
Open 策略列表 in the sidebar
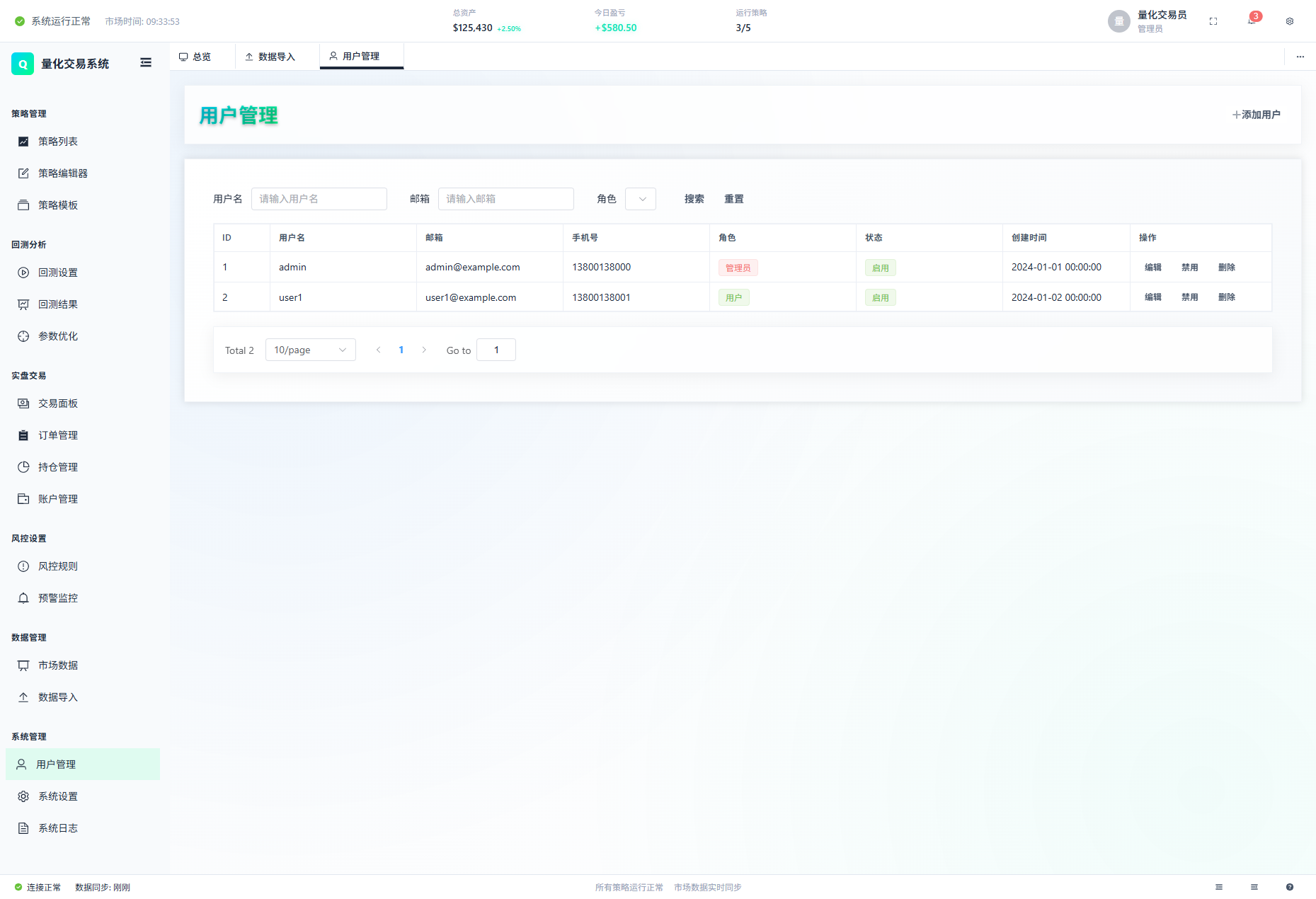[83, 142]
